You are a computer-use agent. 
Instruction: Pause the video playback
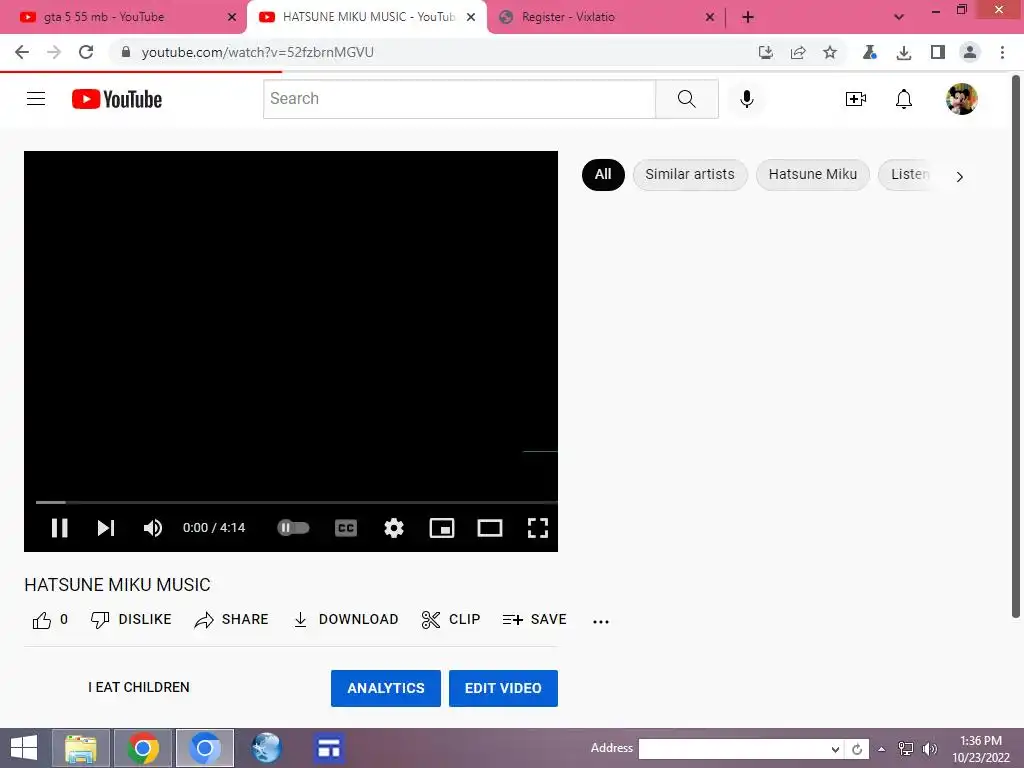click(x=59, y=528)
